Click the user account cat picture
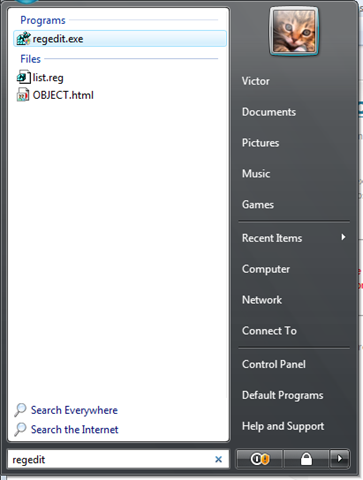 pos(294,31)
